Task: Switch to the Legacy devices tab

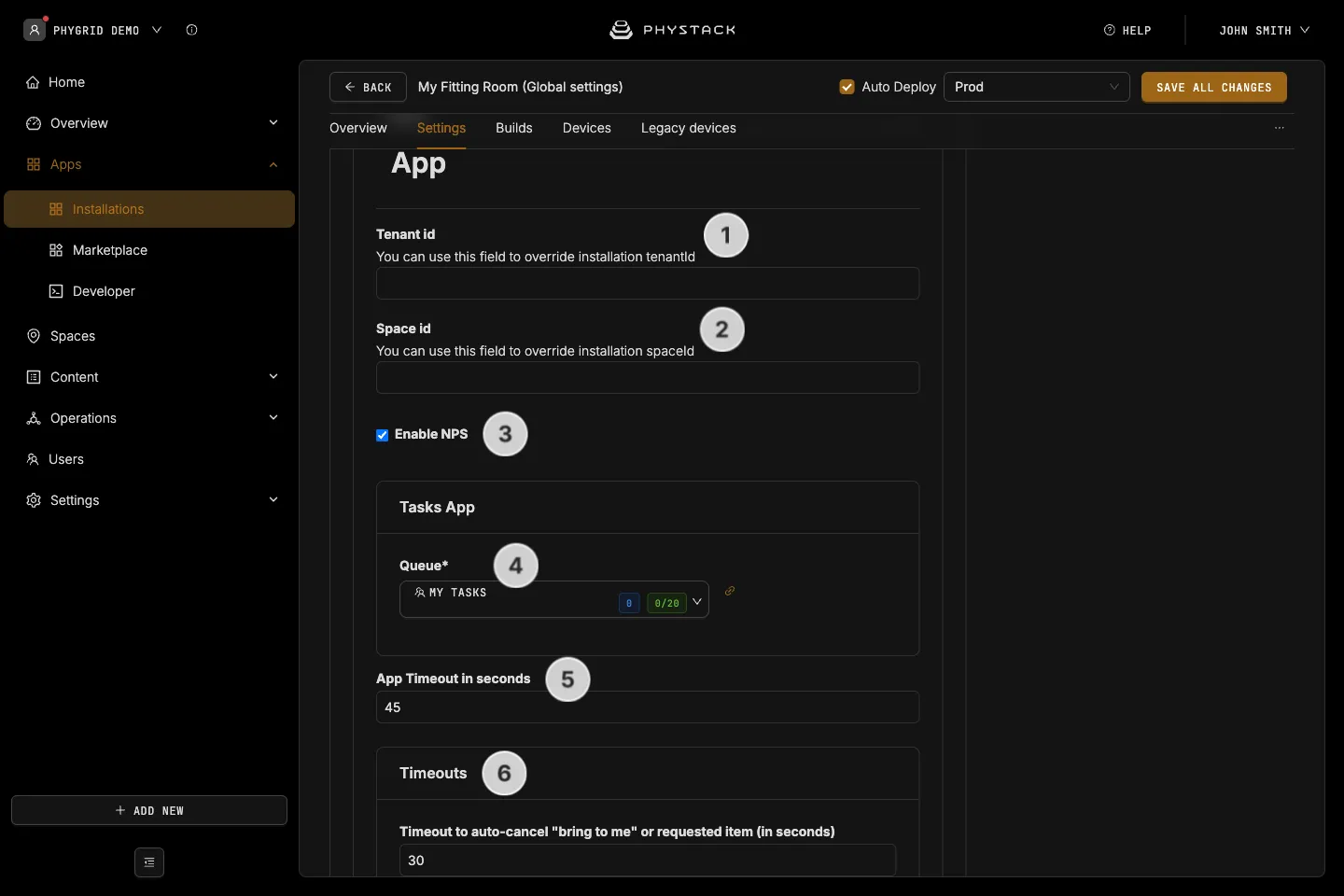Action: tap(689, 128)
